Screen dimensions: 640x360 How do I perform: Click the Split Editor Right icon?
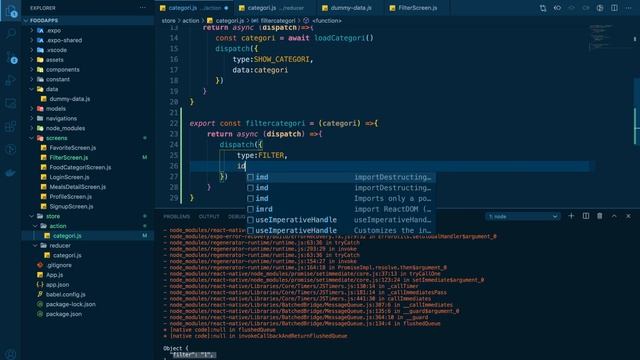click(614, 8)
